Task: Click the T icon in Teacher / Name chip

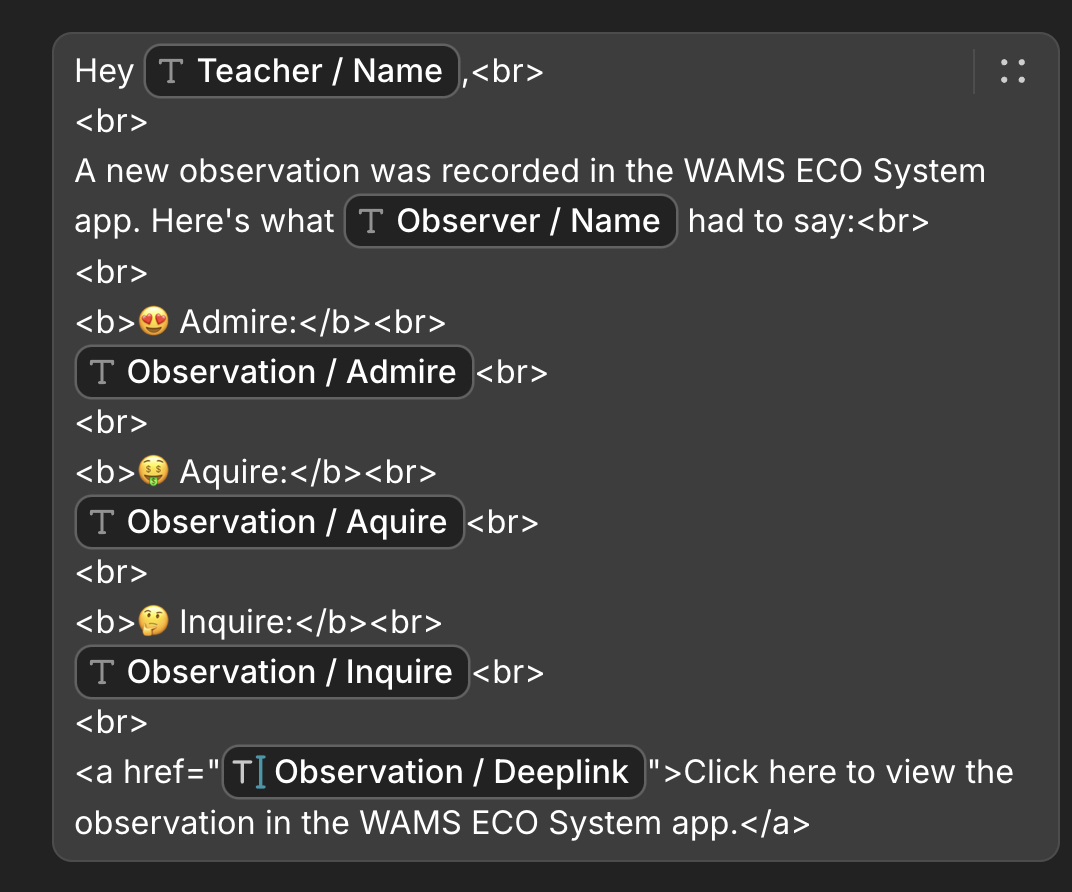Action: click(171, 71)
